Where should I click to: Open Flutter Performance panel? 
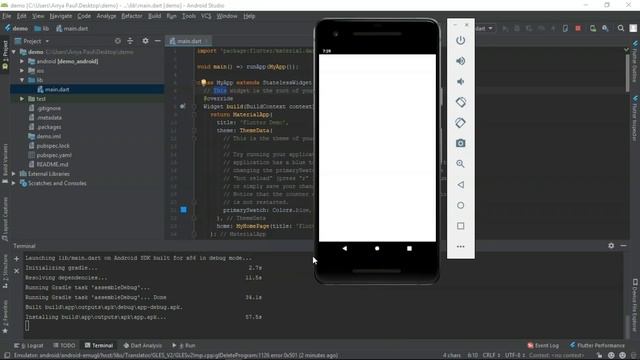tap(597, 345)
